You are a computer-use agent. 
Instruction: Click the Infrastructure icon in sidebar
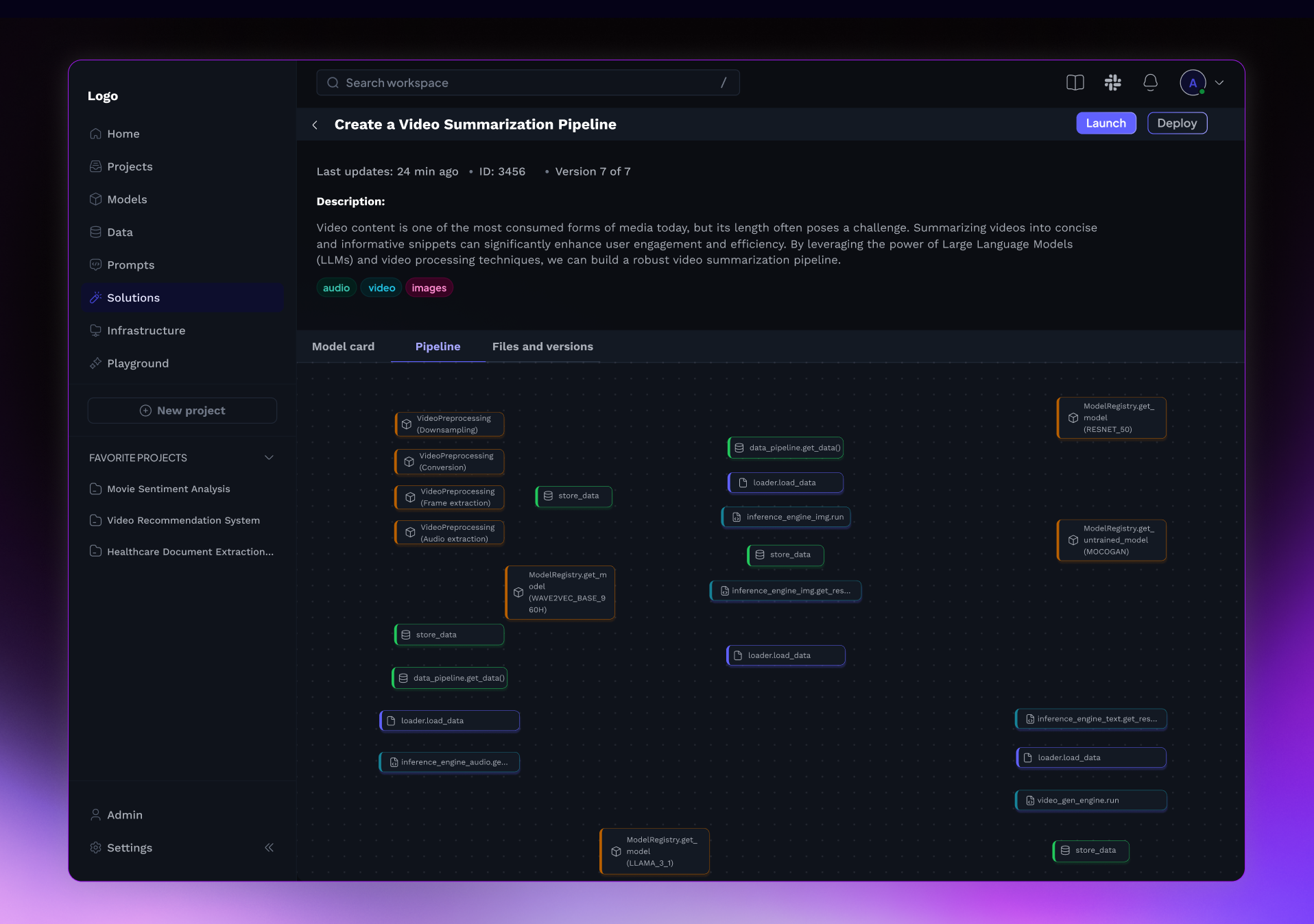(x=96, y=330)
